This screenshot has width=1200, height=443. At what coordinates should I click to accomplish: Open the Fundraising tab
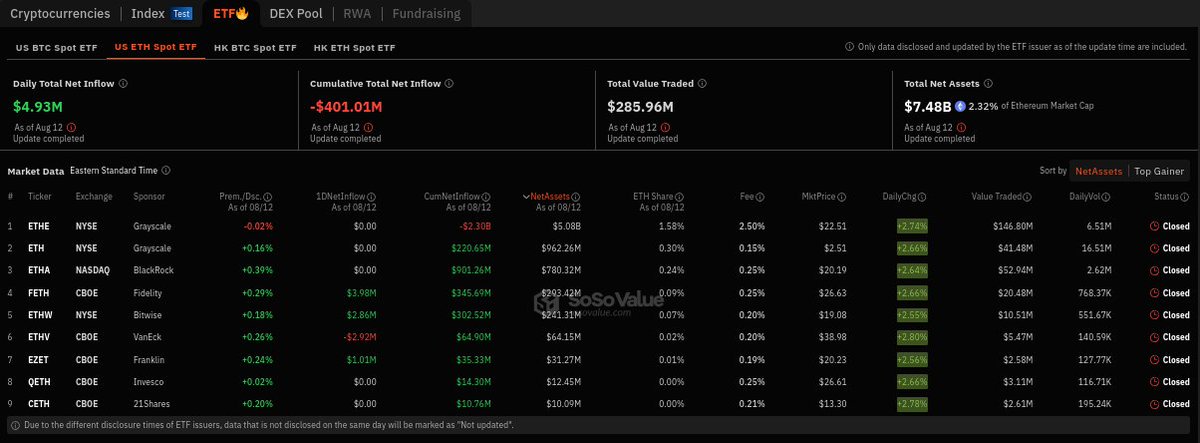(426, 14)
